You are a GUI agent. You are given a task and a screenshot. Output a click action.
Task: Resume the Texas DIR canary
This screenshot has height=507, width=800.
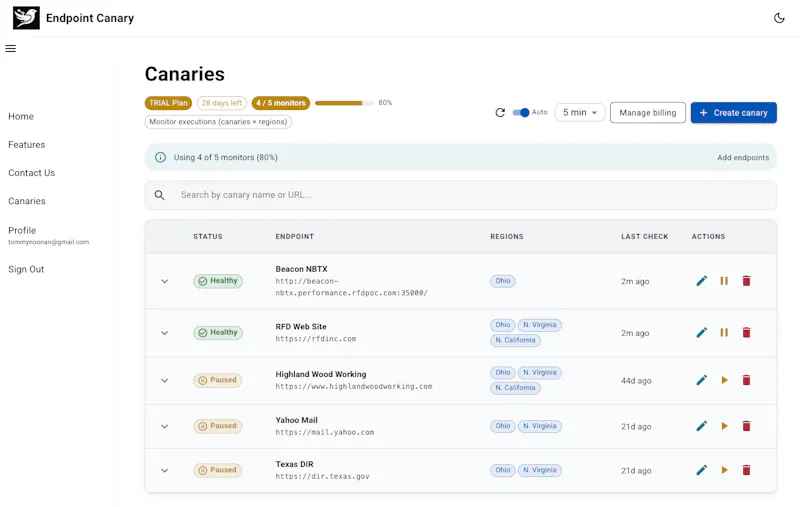[724, 470]
